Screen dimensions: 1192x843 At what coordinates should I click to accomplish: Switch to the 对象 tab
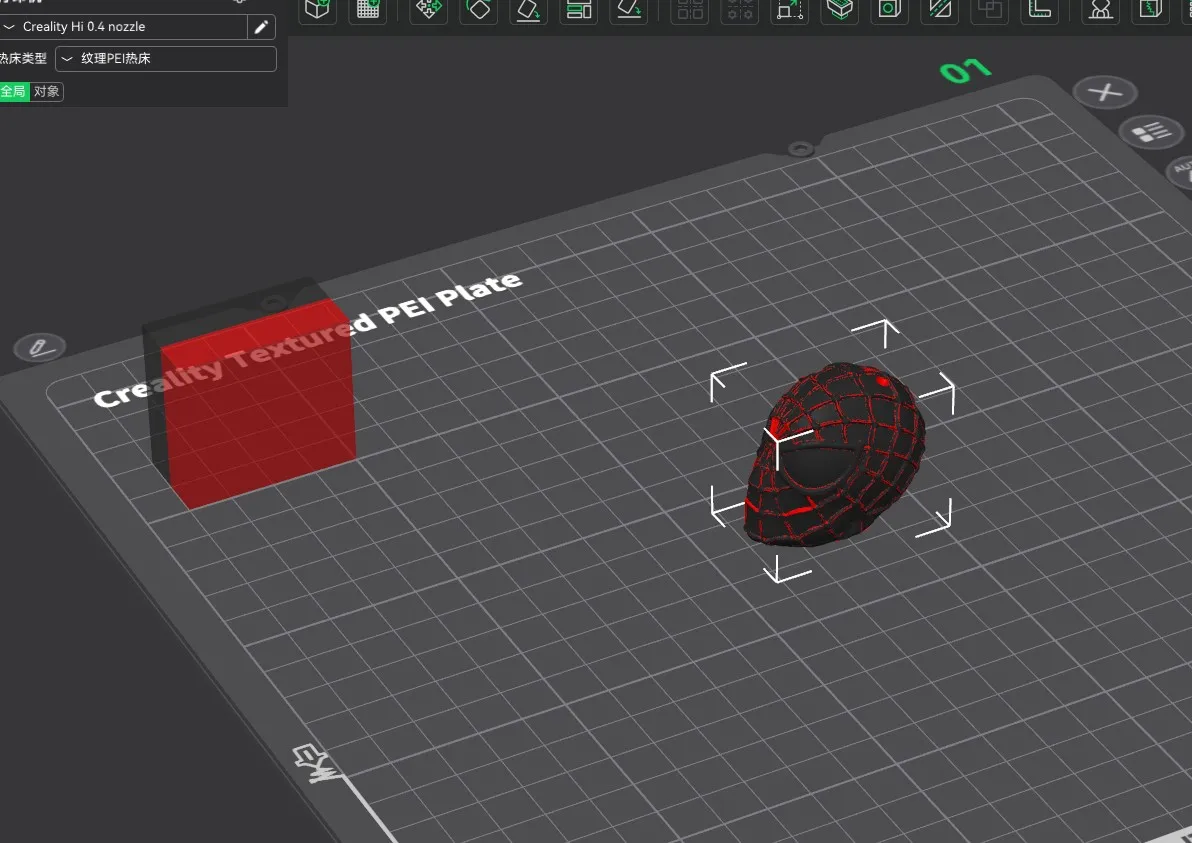pyautogui.click(x=46, y=91)
